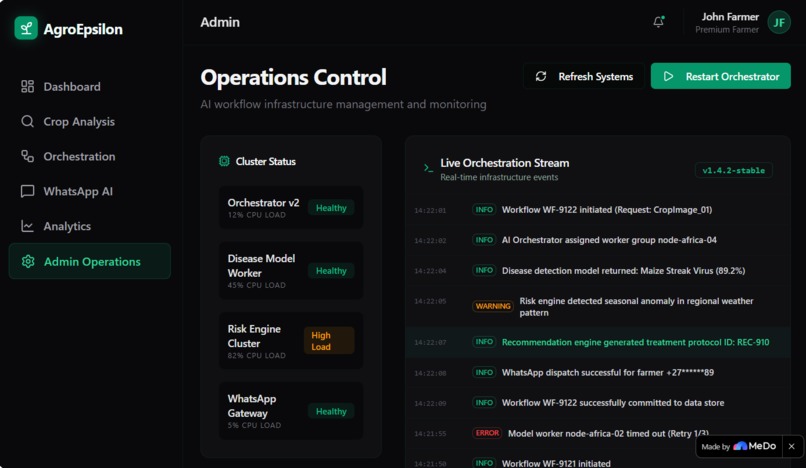Open notifications via the bell icon

[x=658, y=22]
